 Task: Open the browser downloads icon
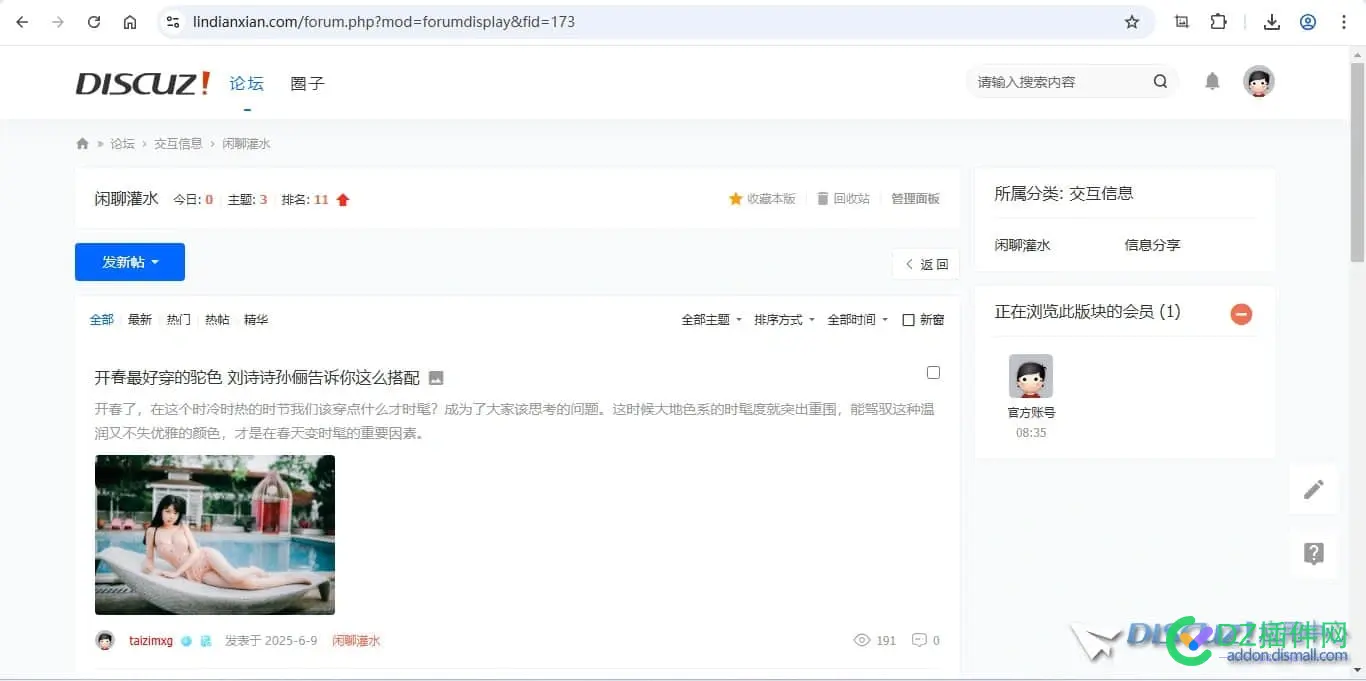click(x=1272, y=22)
